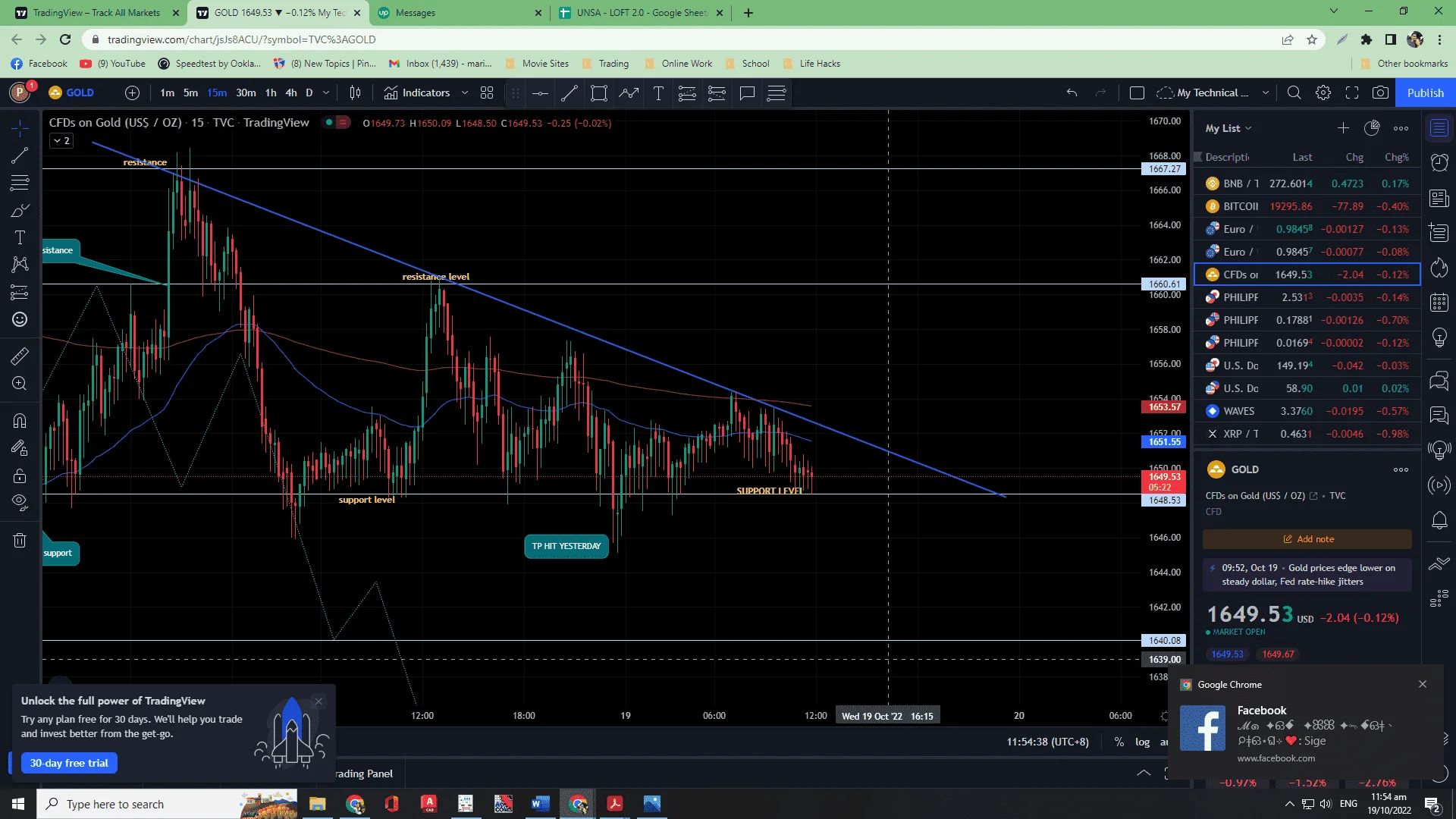Open My List watchlist dropdown
Viewport: 1456px width, 819px height.
click(x=1228, y=128)
